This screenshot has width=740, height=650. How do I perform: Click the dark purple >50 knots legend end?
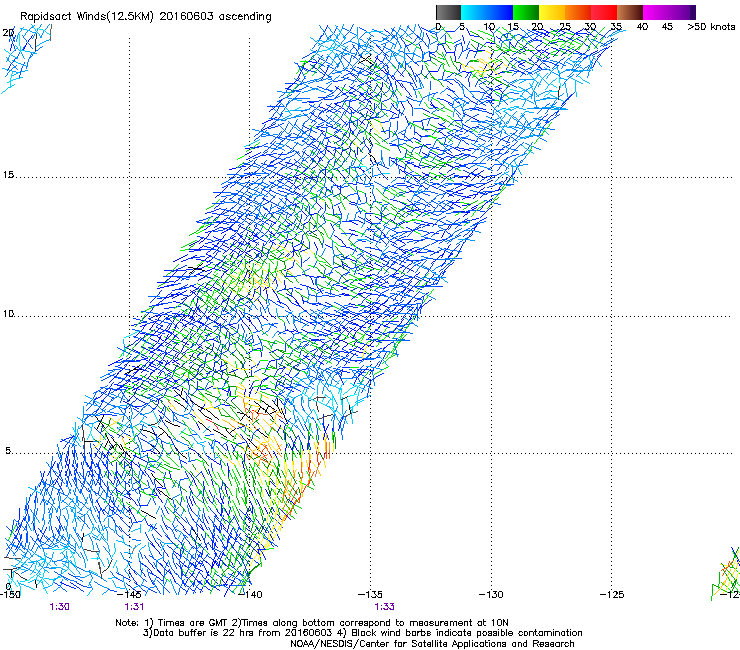[693, 12]
